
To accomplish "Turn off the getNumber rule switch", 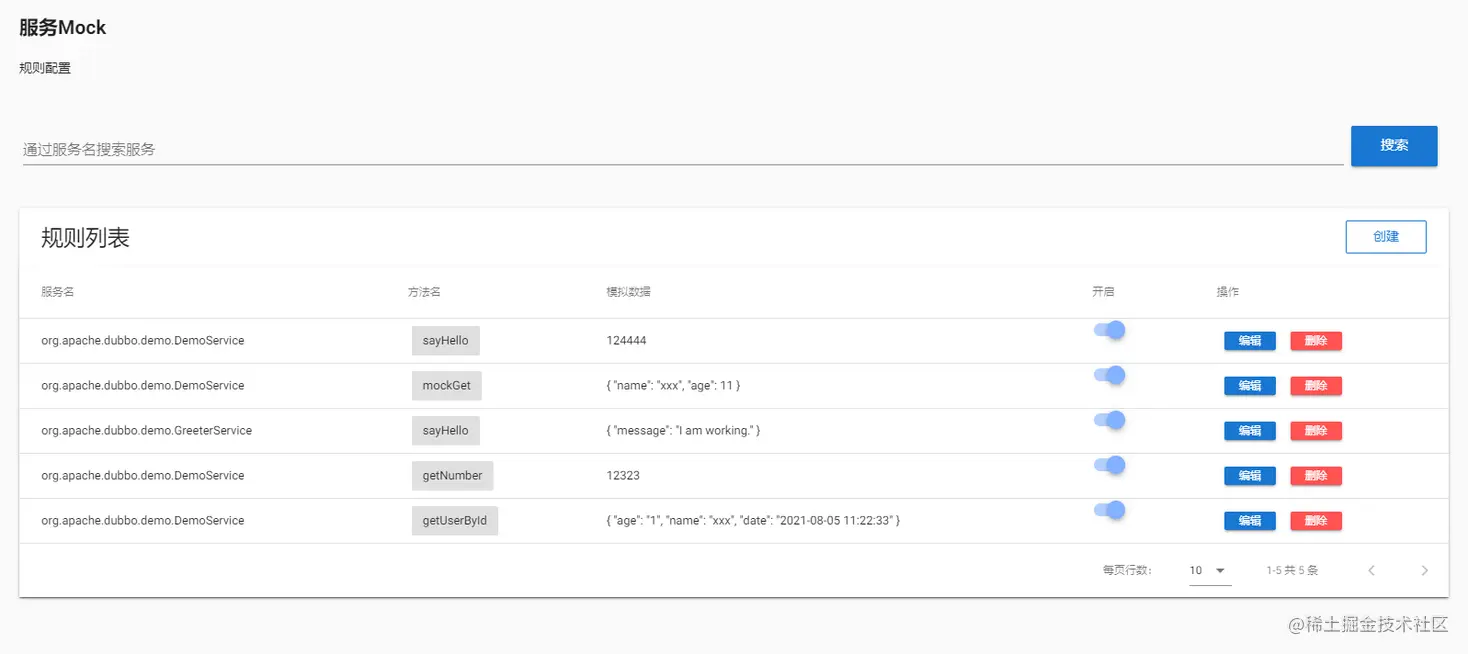I will (1110, 465).
